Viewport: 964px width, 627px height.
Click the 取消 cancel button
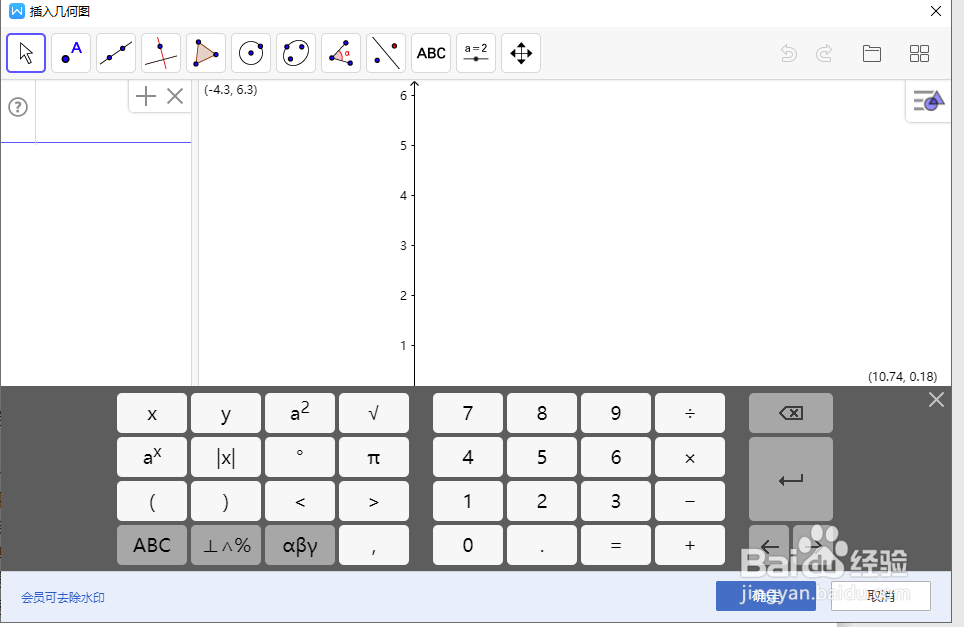coord(880,596)
